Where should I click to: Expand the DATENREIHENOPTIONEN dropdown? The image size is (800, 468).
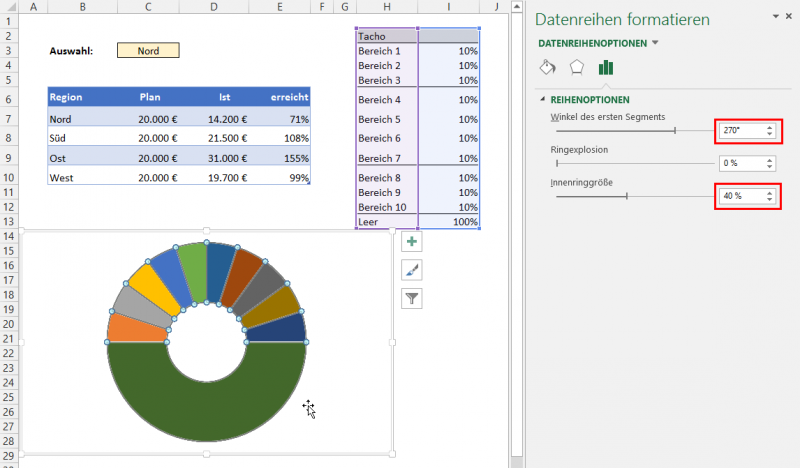coord(655,43)
